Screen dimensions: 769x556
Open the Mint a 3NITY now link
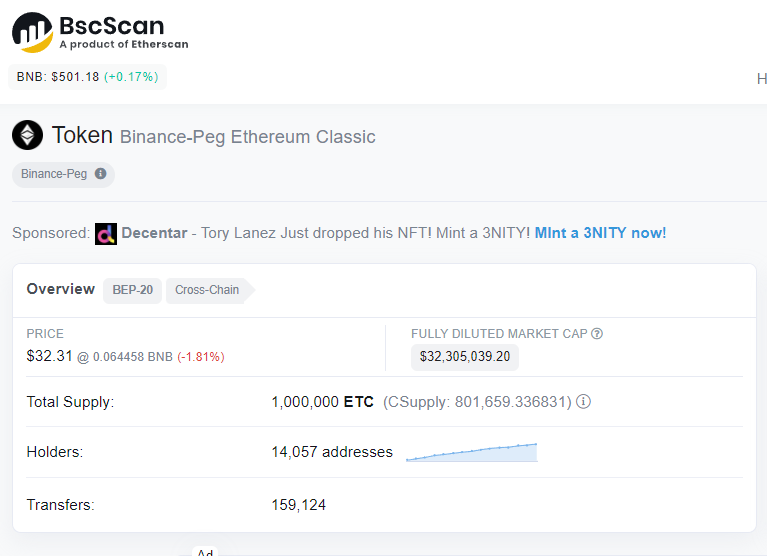coord(600,233)
